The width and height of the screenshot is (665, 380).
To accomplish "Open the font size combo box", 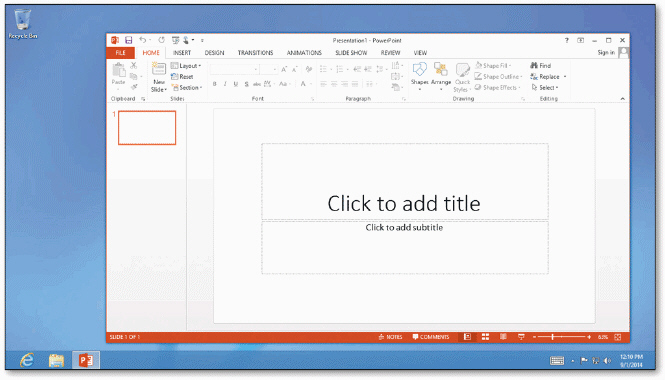I will pyautogui.click(x=268, y=69).
